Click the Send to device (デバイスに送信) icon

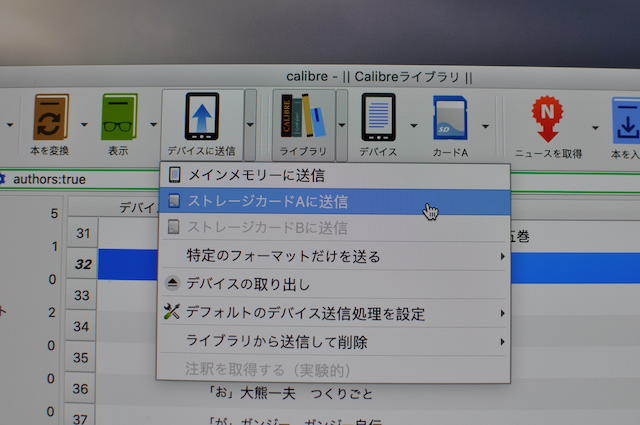(202, 117)
